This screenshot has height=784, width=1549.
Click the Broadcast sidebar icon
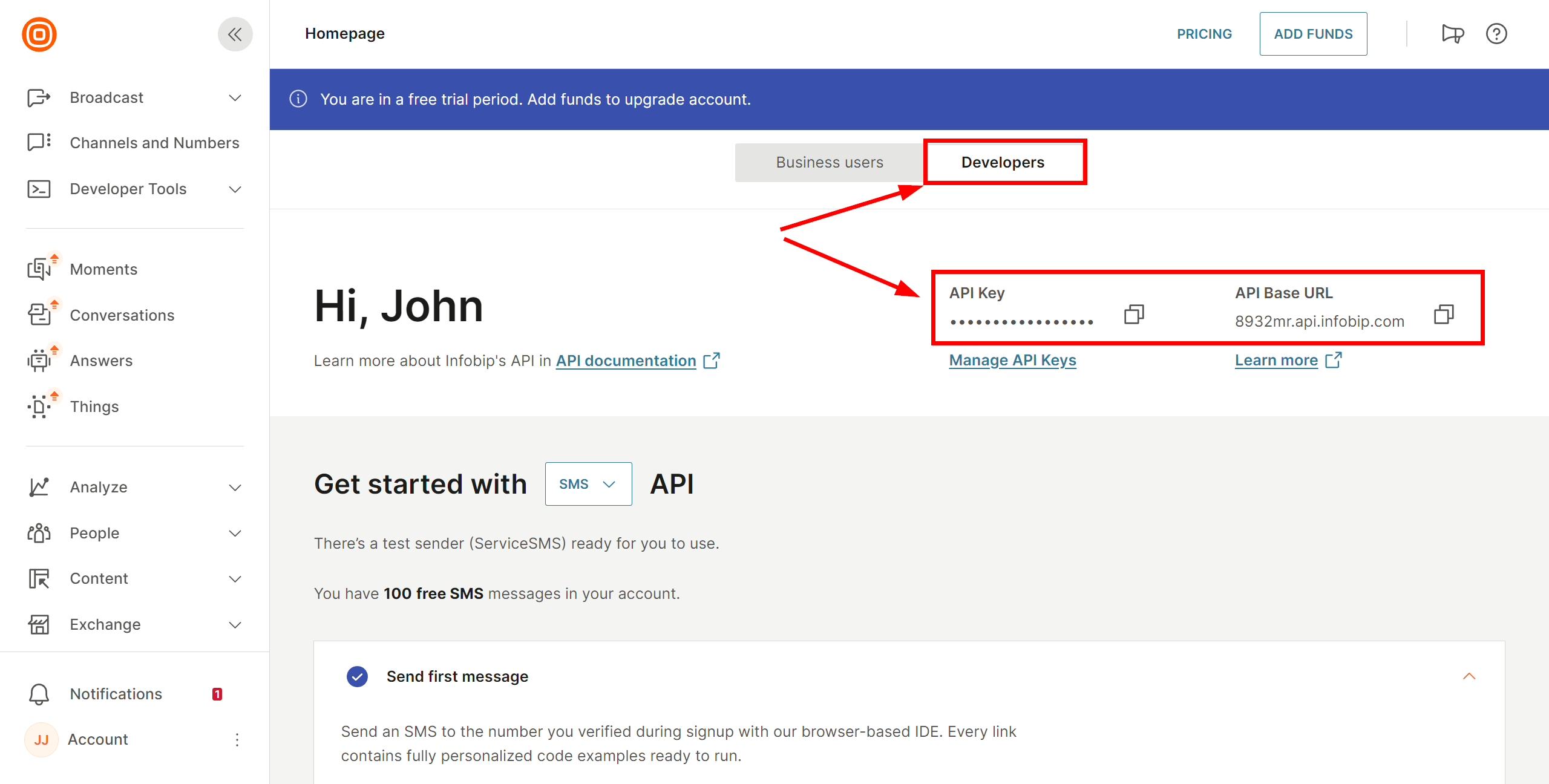[39, 97]
